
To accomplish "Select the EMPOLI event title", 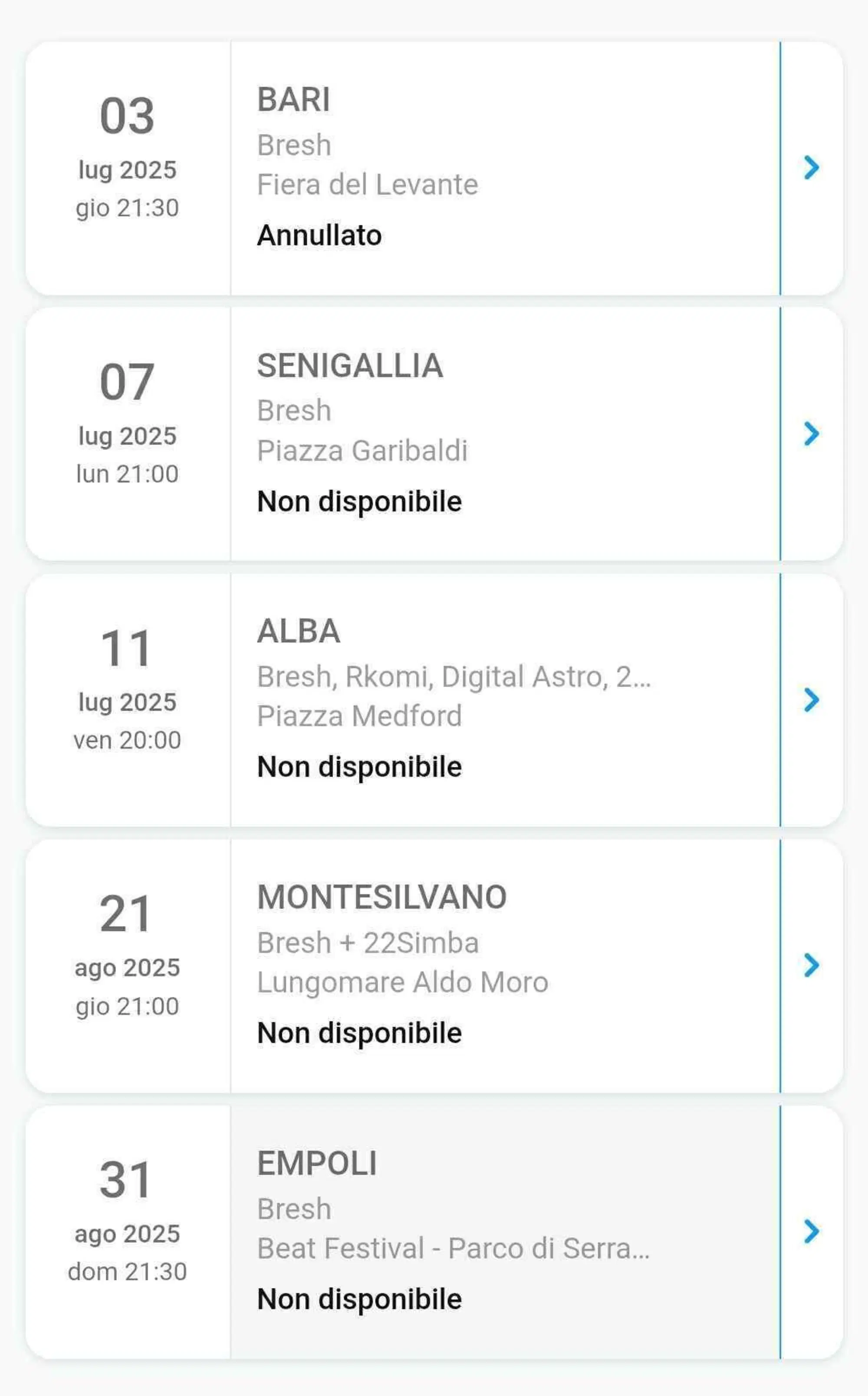I will (317, 1163).
